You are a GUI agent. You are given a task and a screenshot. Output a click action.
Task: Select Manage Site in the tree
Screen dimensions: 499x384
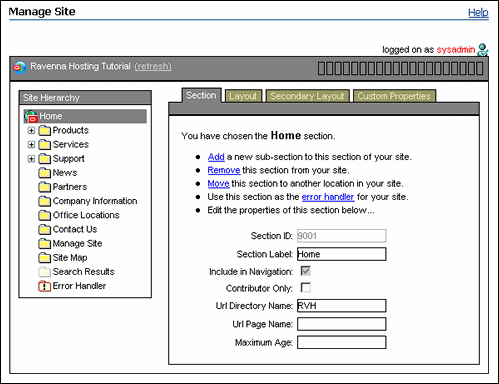pos(77,244)
